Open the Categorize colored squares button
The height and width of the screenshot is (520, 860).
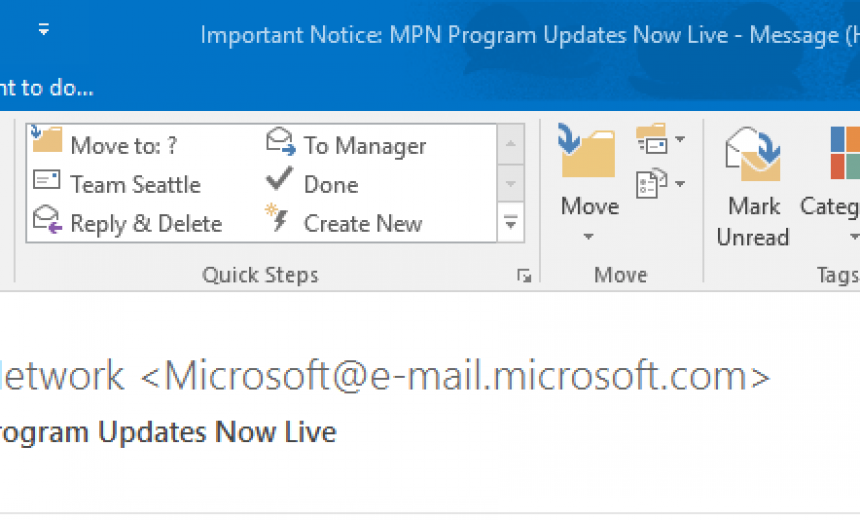(x=845, y=152)
